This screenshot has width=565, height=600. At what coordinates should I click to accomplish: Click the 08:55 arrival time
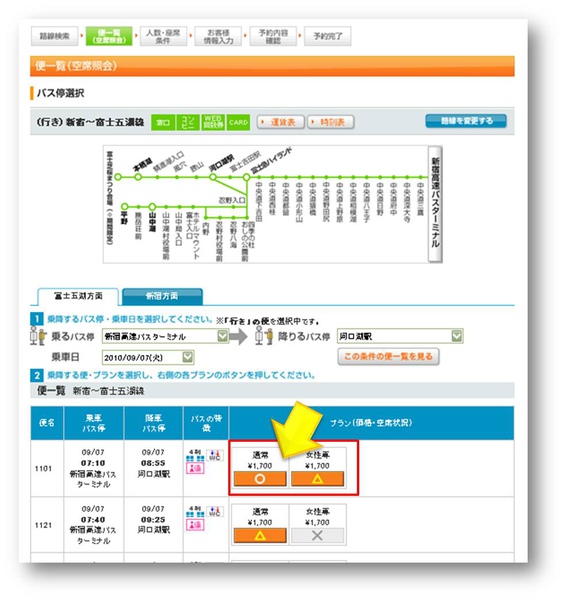(x=153, y=463)
